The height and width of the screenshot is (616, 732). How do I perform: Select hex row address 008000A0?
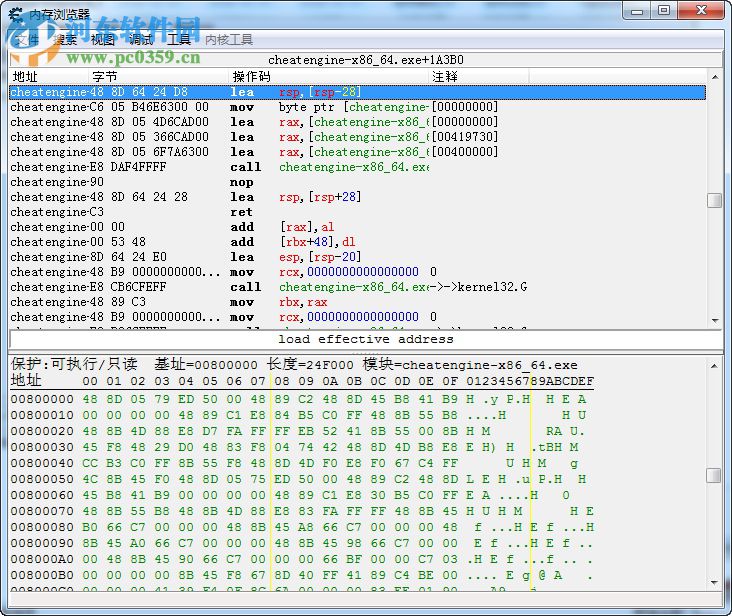coord(42,559)
